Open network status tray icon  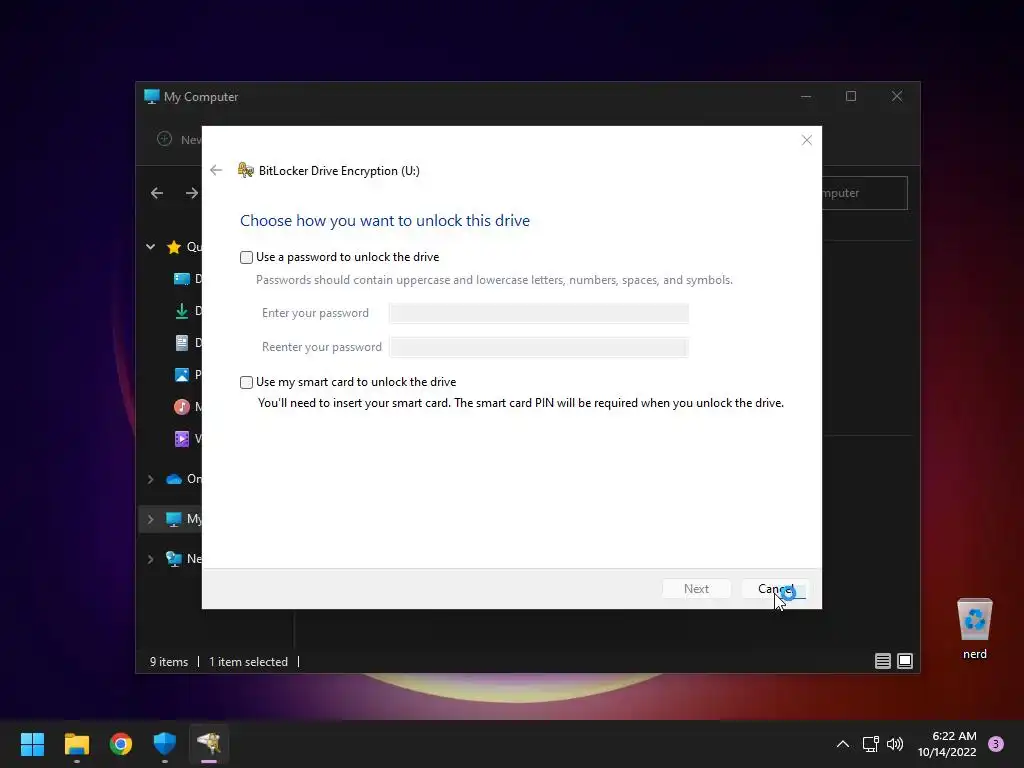click(x=871, y=744)
